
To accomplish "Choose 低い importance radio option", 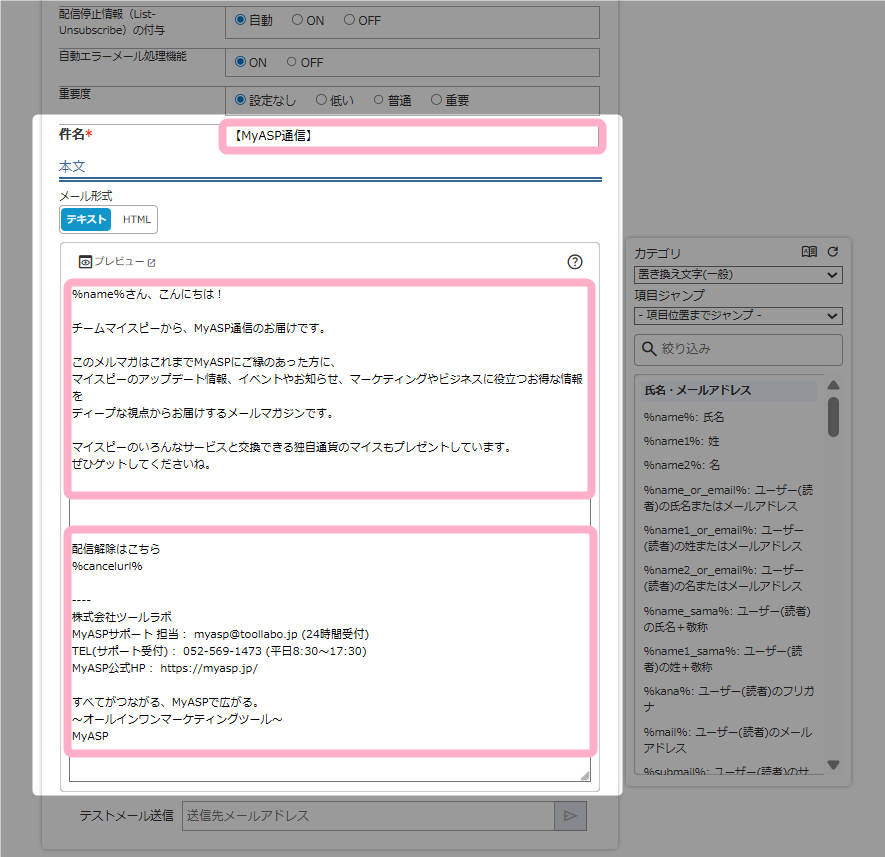I will coord(321,100).
